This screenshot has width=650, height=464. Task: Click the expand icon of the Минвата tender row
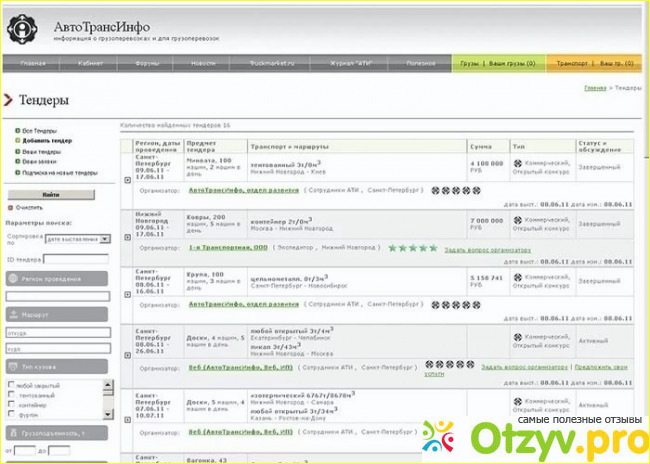tap(127, 180)
